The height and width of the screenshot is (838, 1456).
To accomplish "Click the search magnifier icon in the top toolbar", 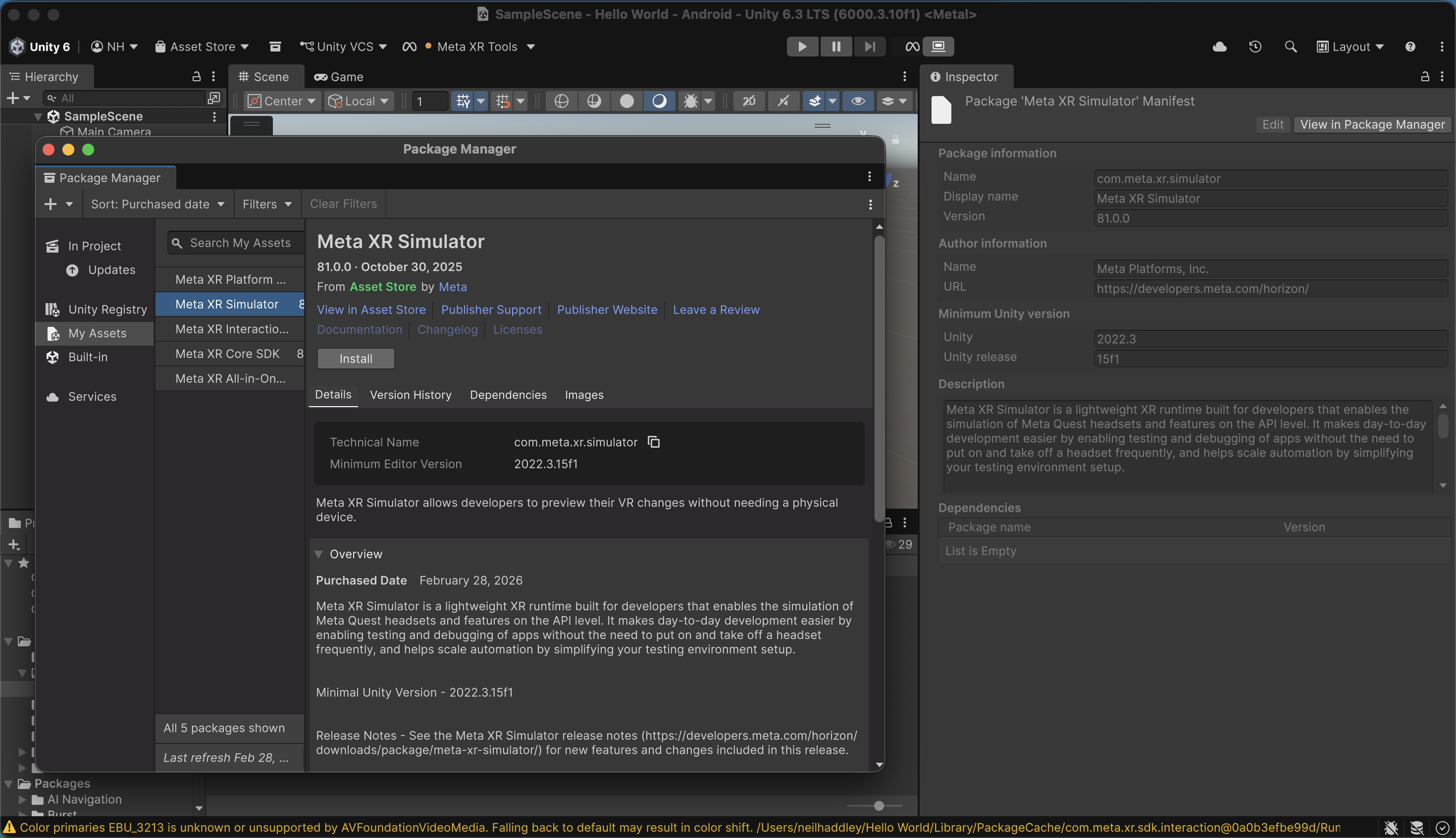I will point(1291,47).
